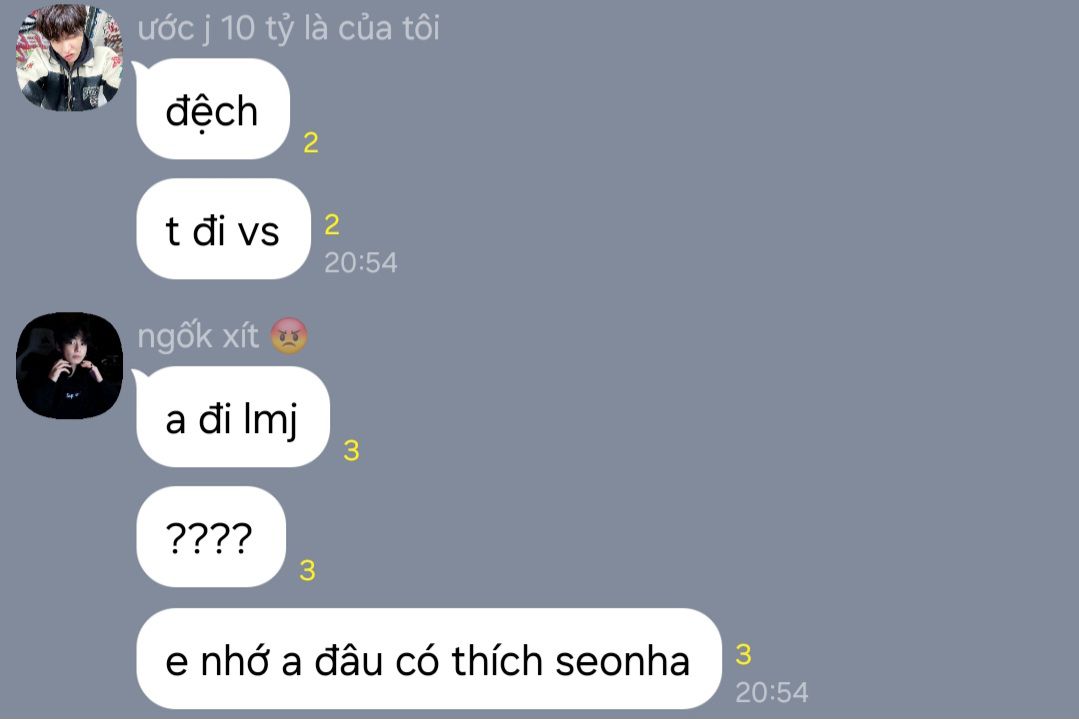Click read count 3 beside seonha message
This screenshot has height=719, width=1079.
point(743,654)
